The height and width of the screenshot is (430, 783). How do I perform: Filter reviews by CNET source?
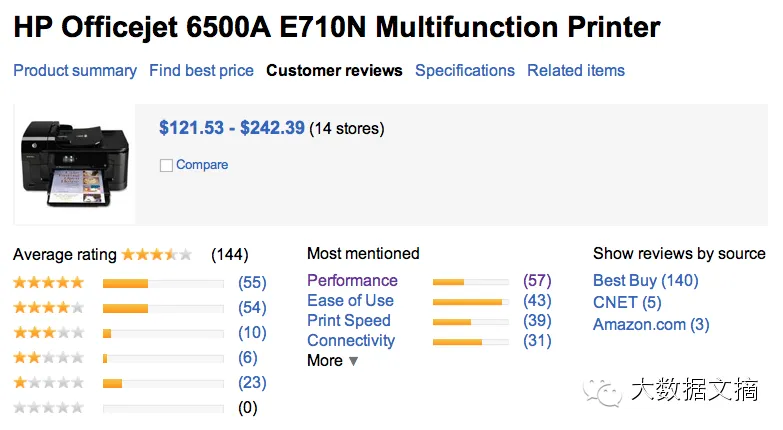coord(627,303)
